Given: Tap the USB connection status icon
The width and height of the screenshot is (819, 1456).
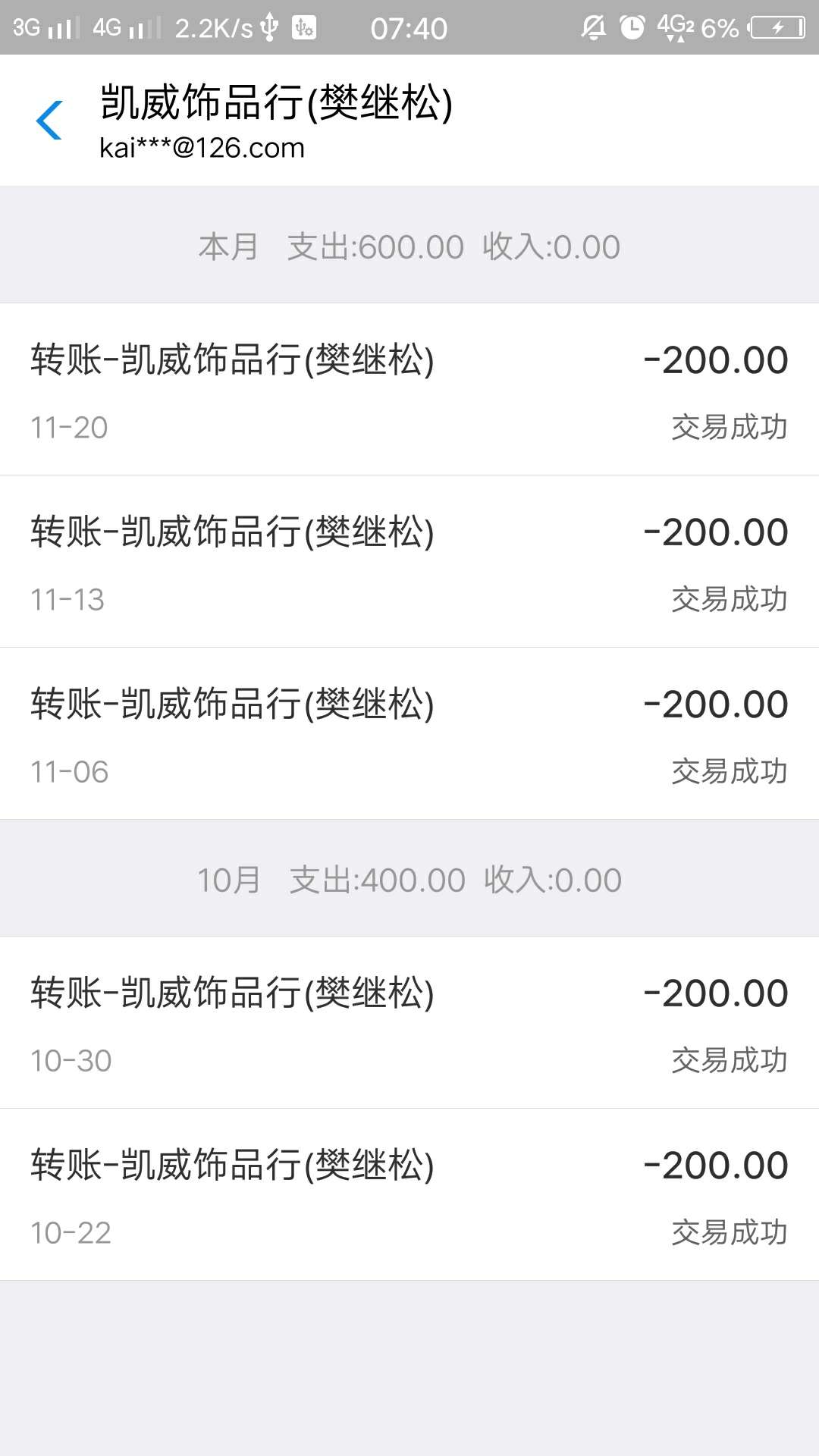Looking at the screenshot, I should 269,28.
